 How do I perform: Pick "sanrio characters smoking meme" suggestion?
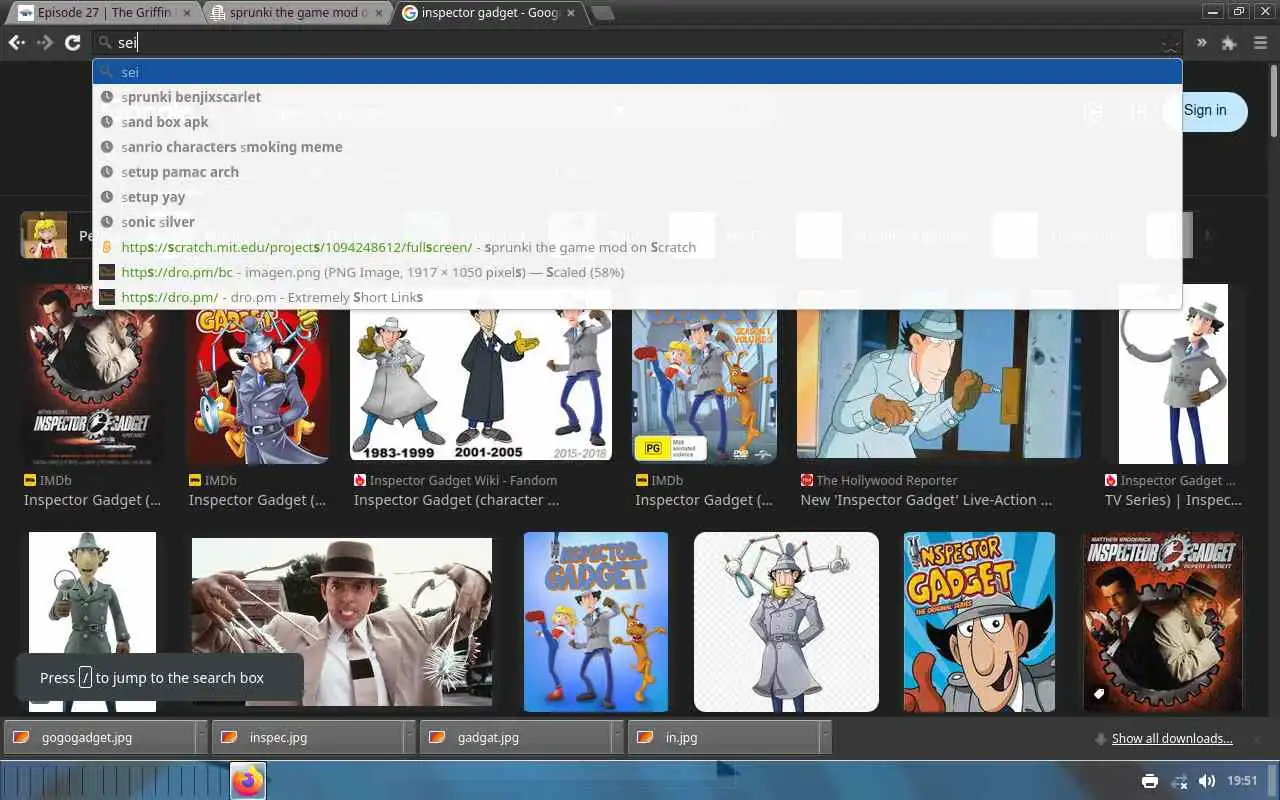coord(637,147)
